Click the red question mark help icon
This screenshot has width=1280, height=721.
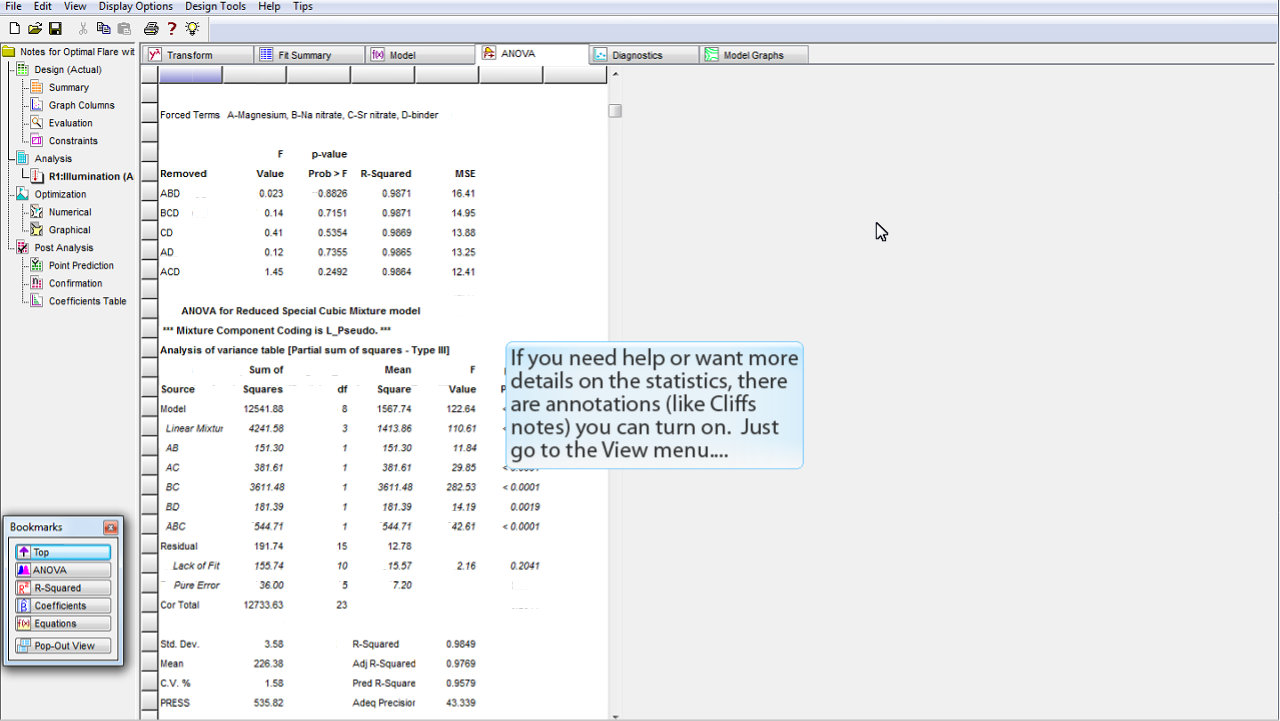[x=172, y=29]
